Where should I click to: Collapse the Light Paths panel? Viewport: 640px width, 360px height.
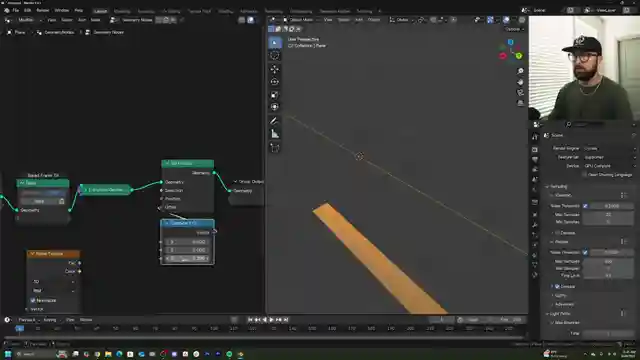(558, 314)
